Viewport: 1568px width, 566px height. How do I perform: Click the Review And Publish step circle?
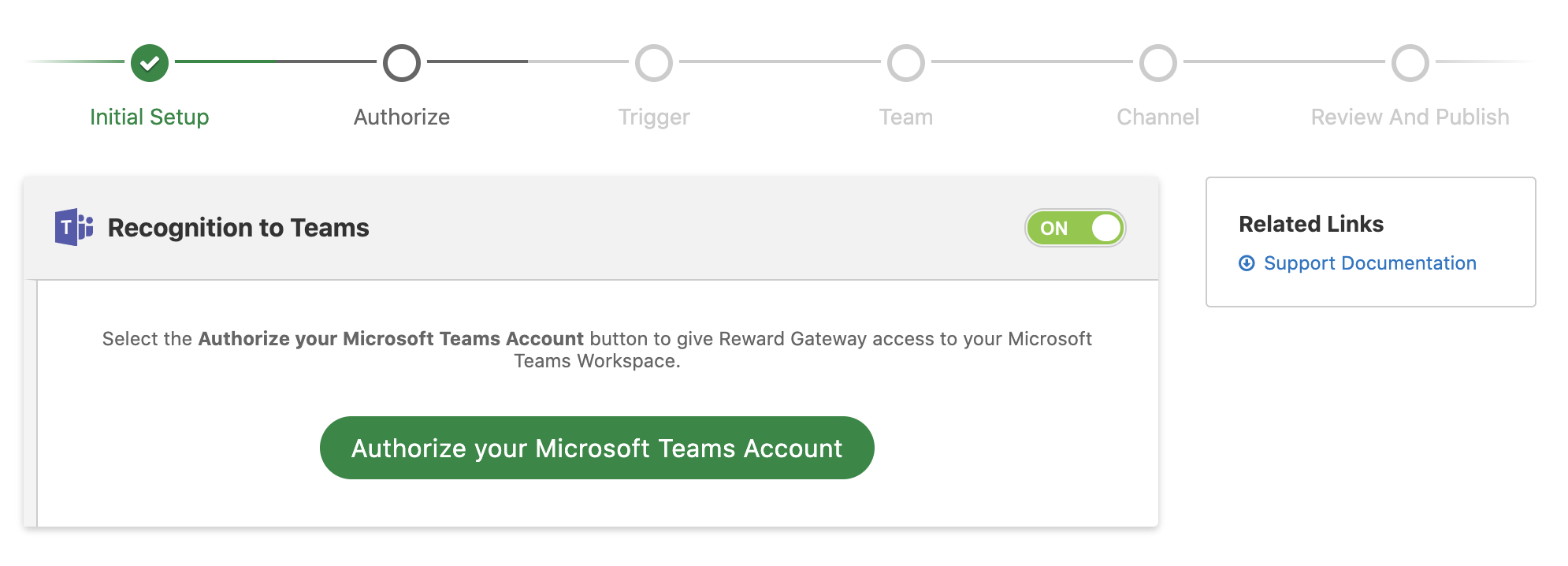pyautogui.click(x=1410, y=63)
